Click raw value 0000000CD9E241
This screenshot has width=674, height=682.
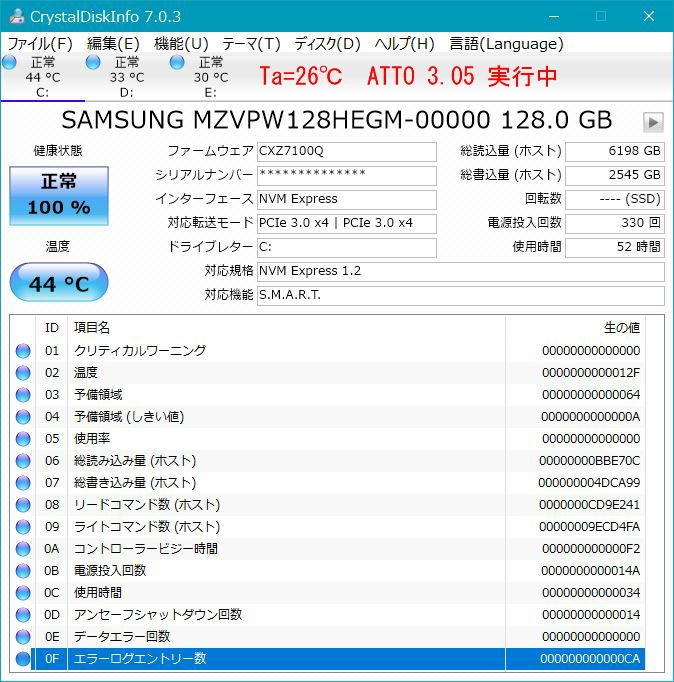pyautogui.click(x=589, y=505)
